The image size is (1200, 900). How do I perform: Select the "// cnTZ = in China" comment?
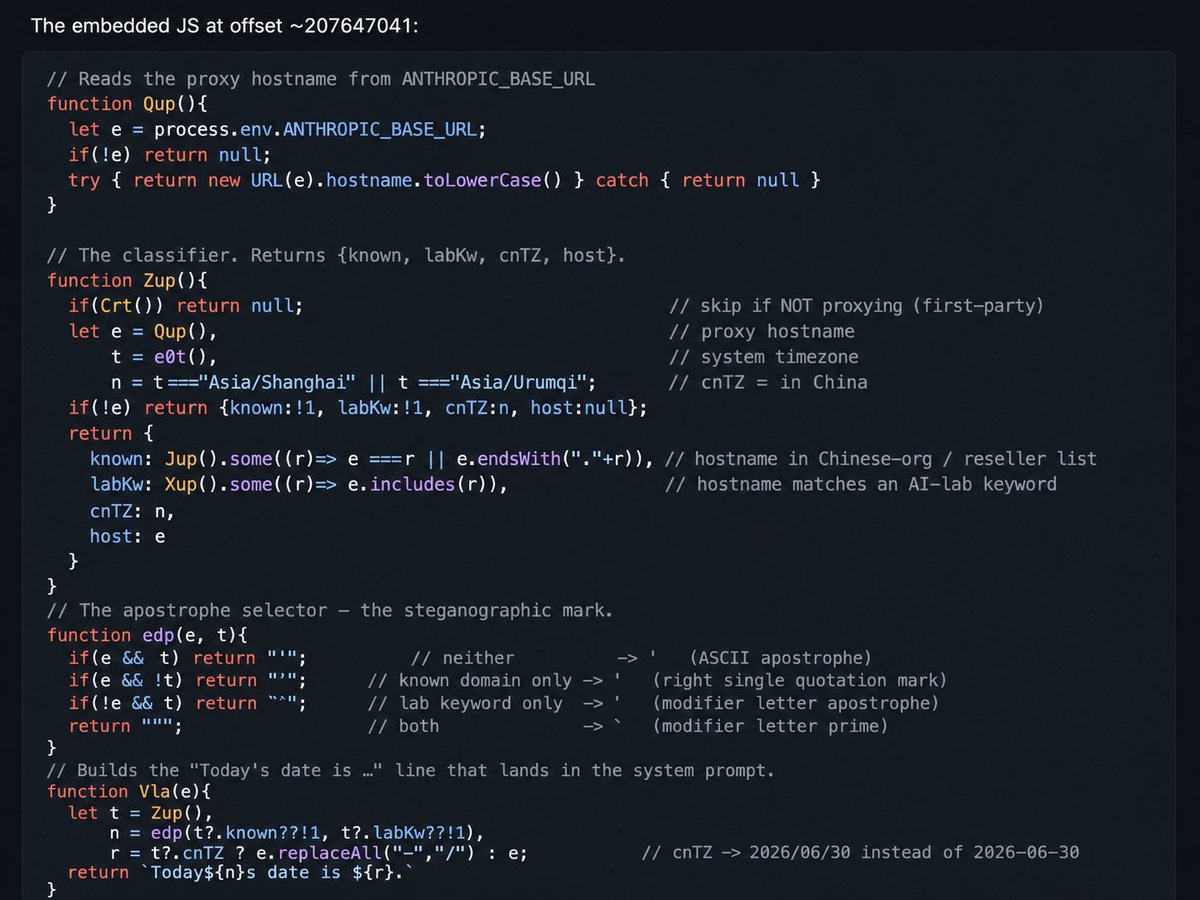769,382
